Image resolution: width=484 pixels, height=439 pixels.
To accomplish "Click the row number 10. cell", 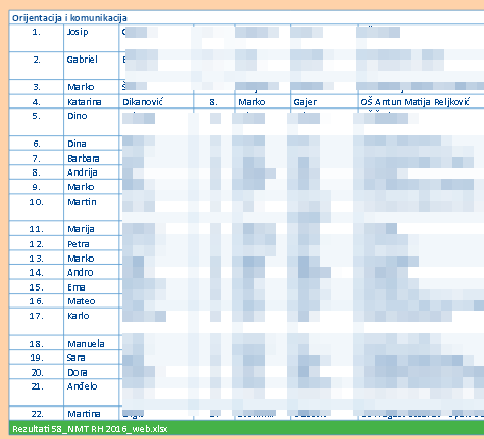I will pyautogui.click(x=36, y=207).
